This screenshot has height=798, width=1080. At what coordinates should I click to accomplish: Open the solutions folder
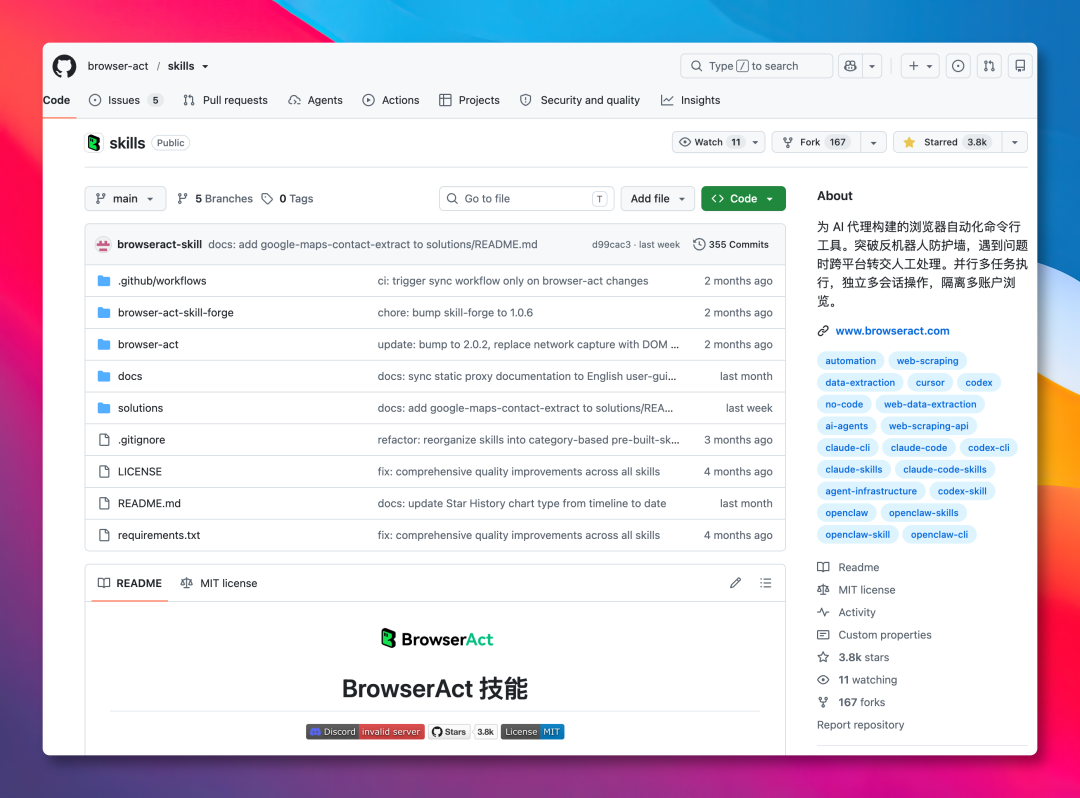click(x=141, y=408)
